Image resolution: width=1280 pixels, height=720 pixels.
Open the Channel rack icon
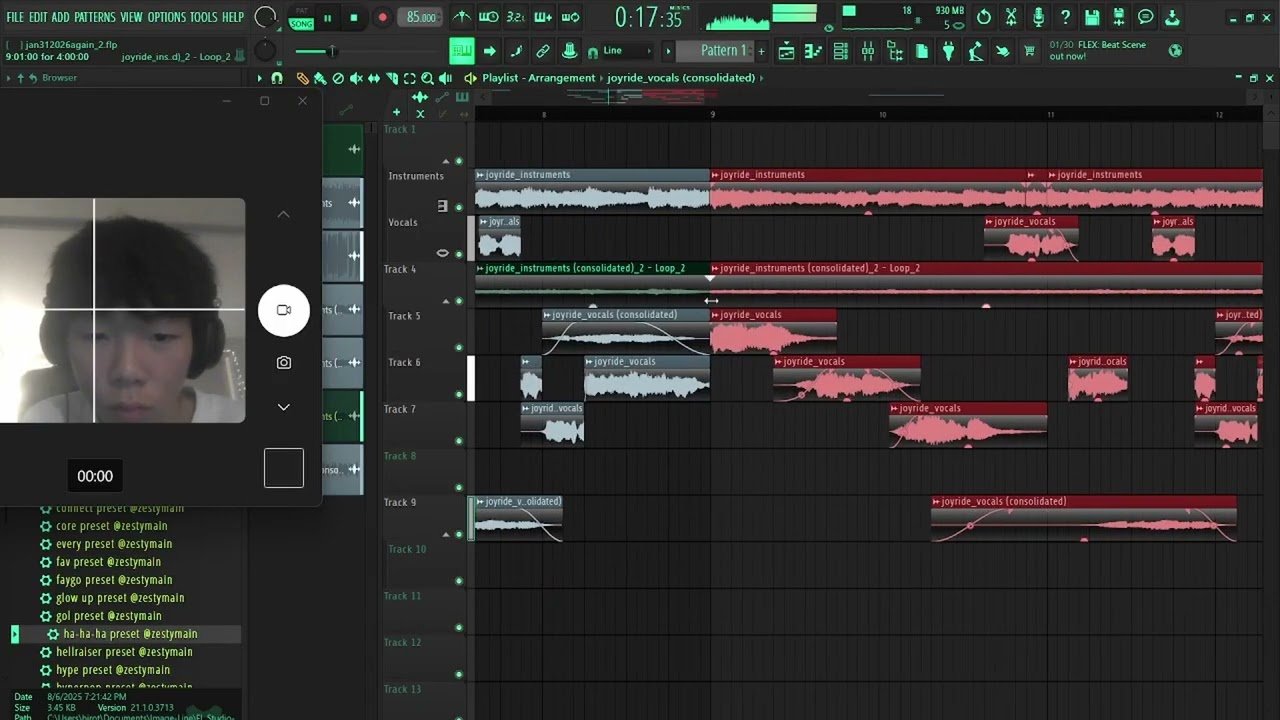tap(840, 51)
